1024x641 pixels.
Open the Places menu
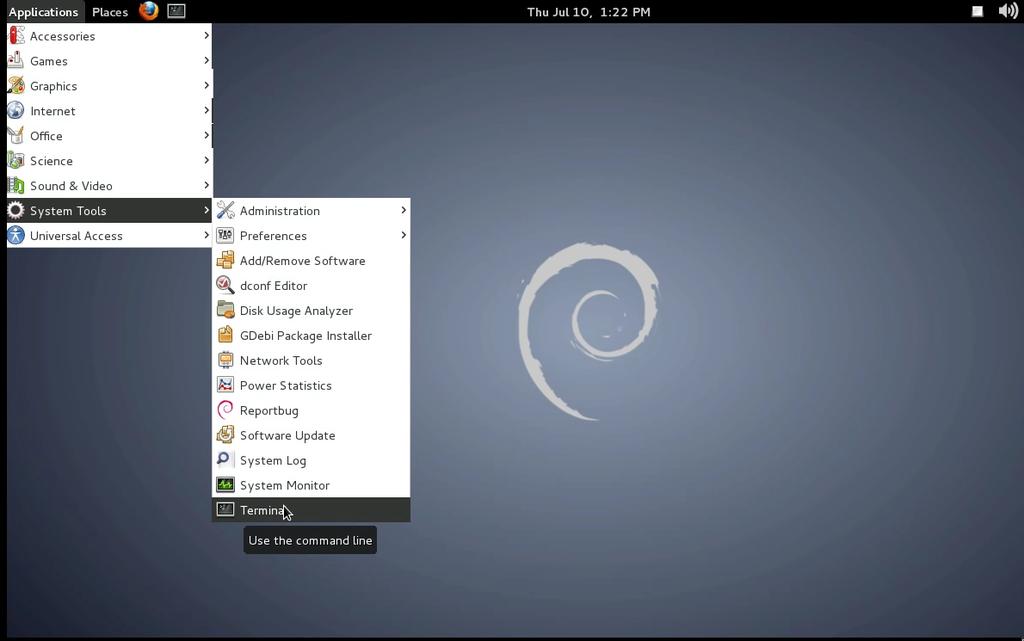click(x=110, y=12)
